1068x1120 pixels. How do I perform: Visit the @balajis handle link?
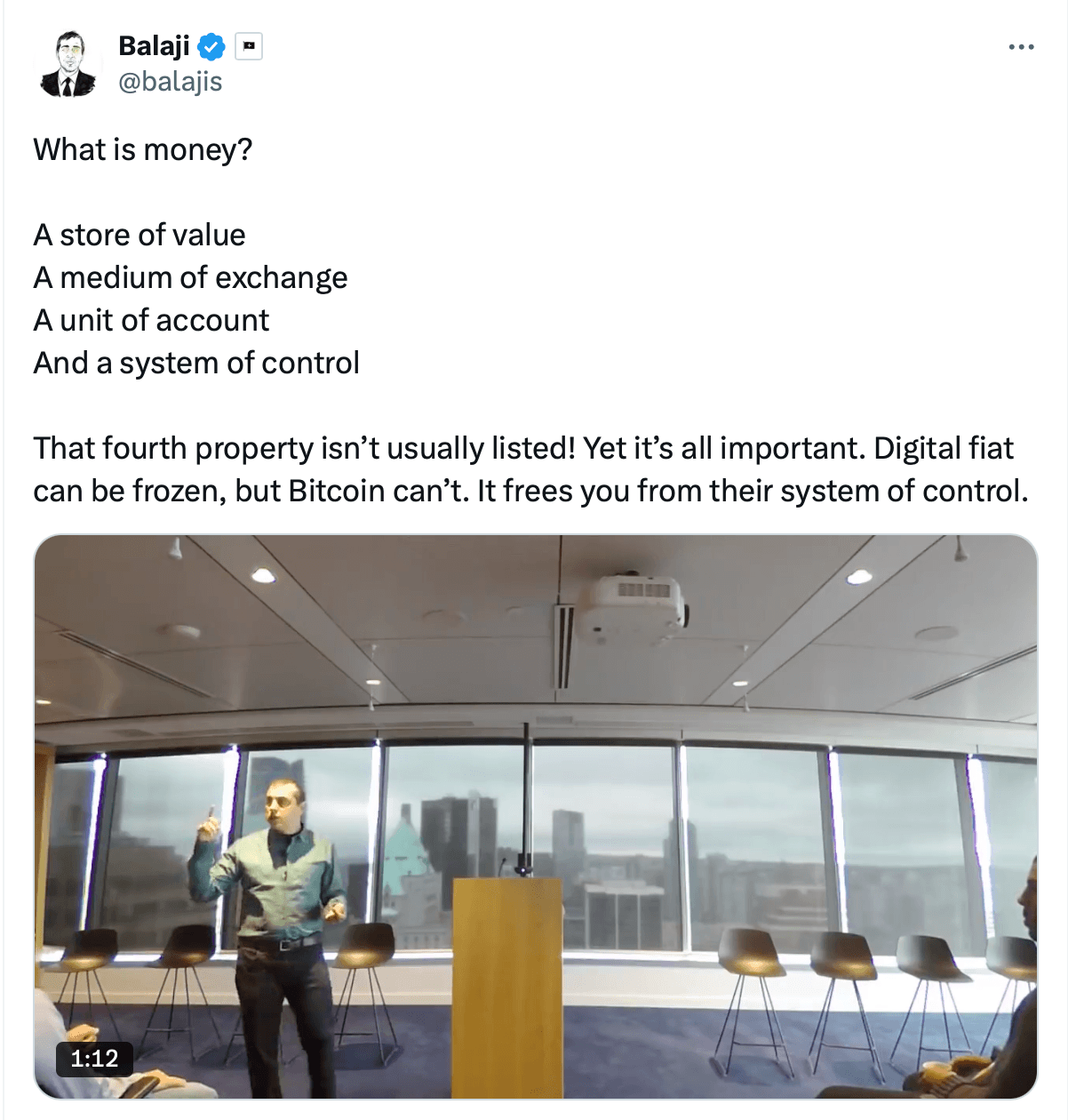tap(170, 82)
